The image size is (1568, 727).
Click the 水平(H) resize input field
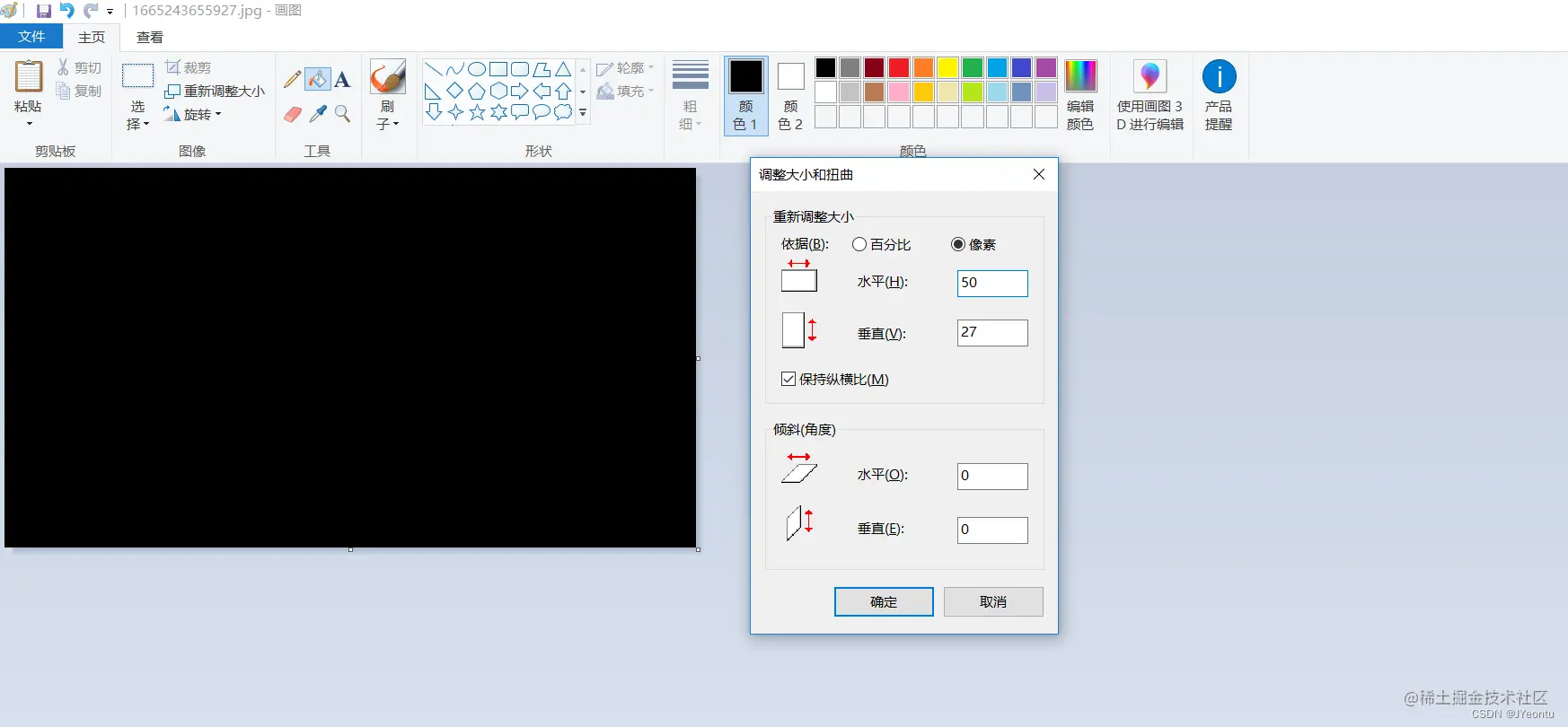coord(992,283)
